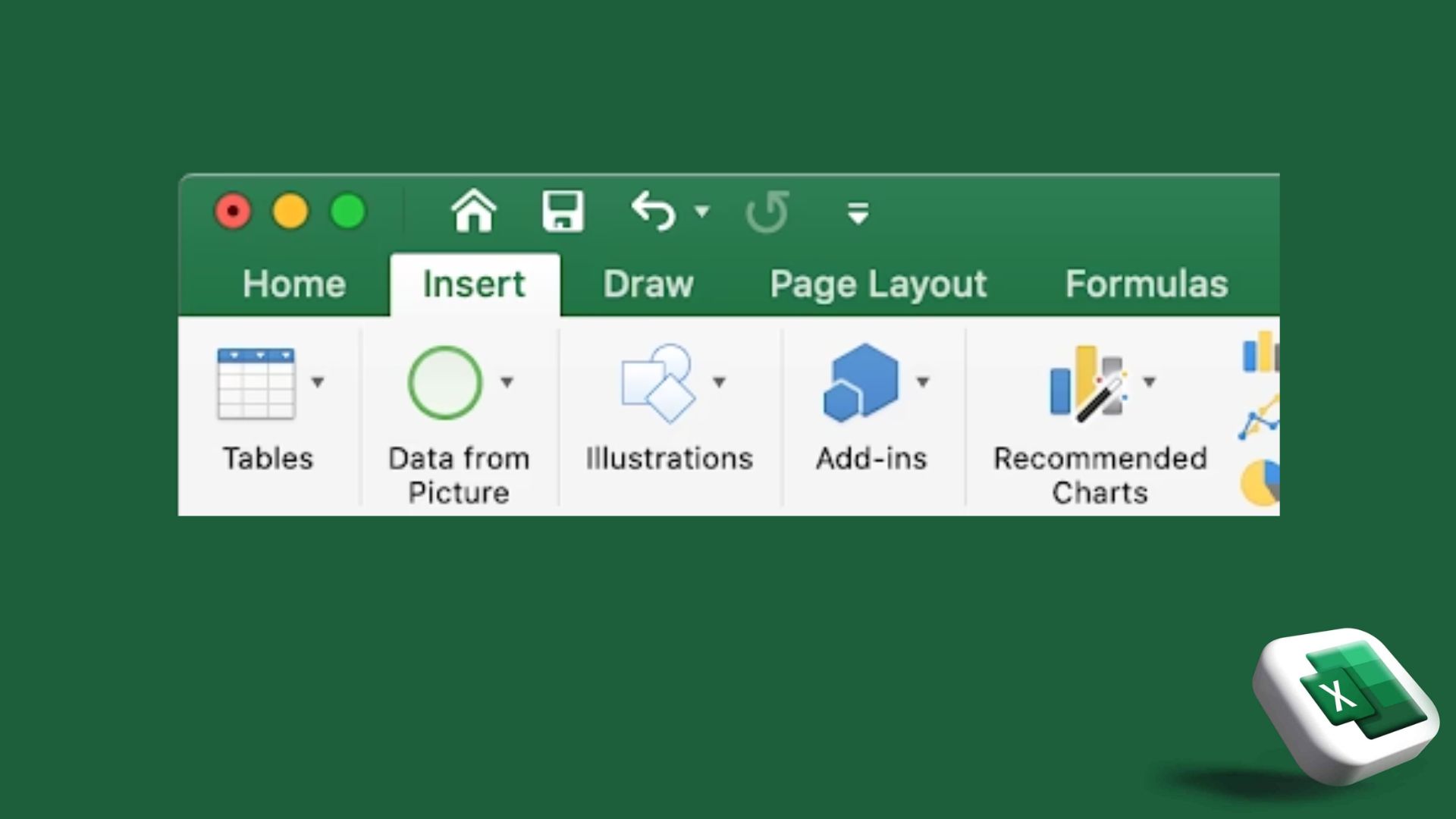This screenshot has width=1456, height=819.
Task: Click the Undo arrow icon
Action: (654, 211)
